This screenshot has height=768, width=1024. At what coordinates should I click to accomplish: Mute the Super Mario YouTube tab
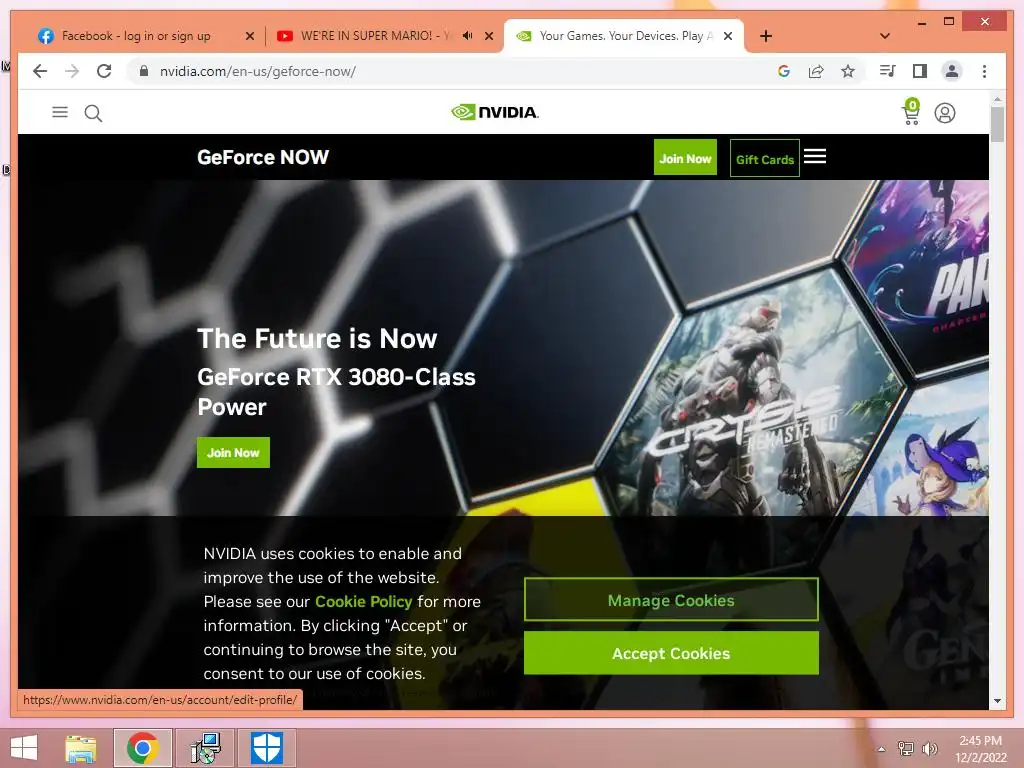point(468,36)
